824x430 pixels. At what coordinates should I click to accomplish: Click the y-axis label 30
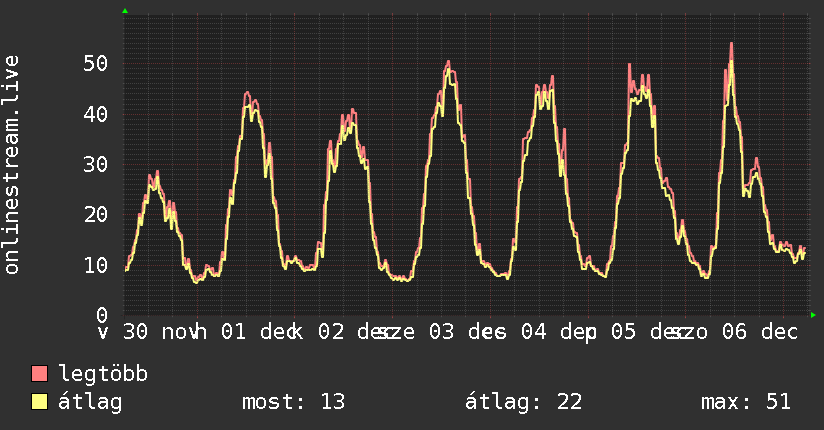[95, 165]
